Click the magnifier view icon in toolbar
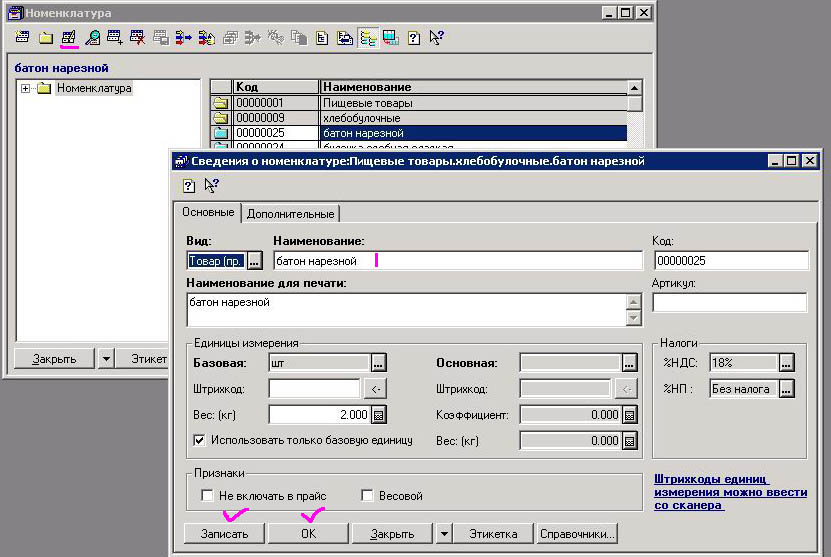831x557 pixels. [92, 39]
